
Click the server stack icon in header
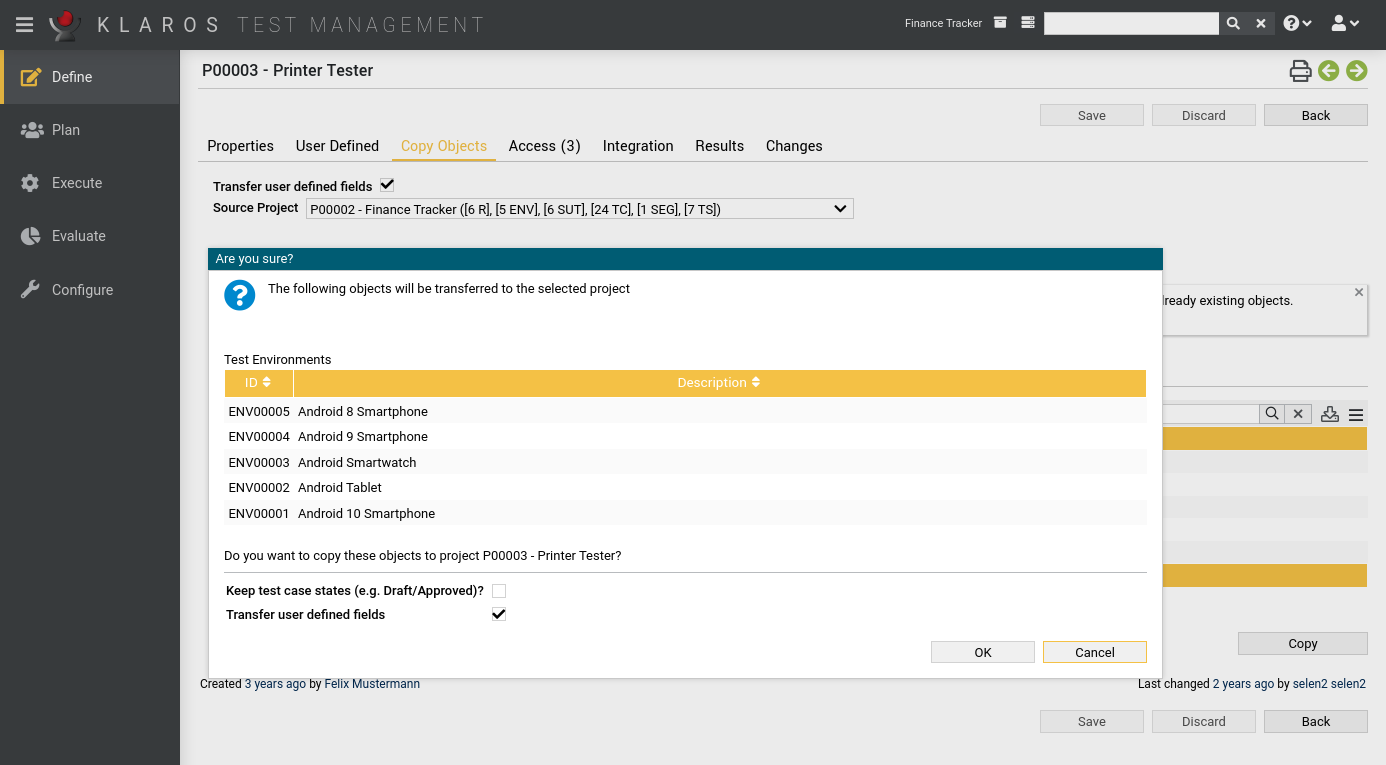[1027, 23]
